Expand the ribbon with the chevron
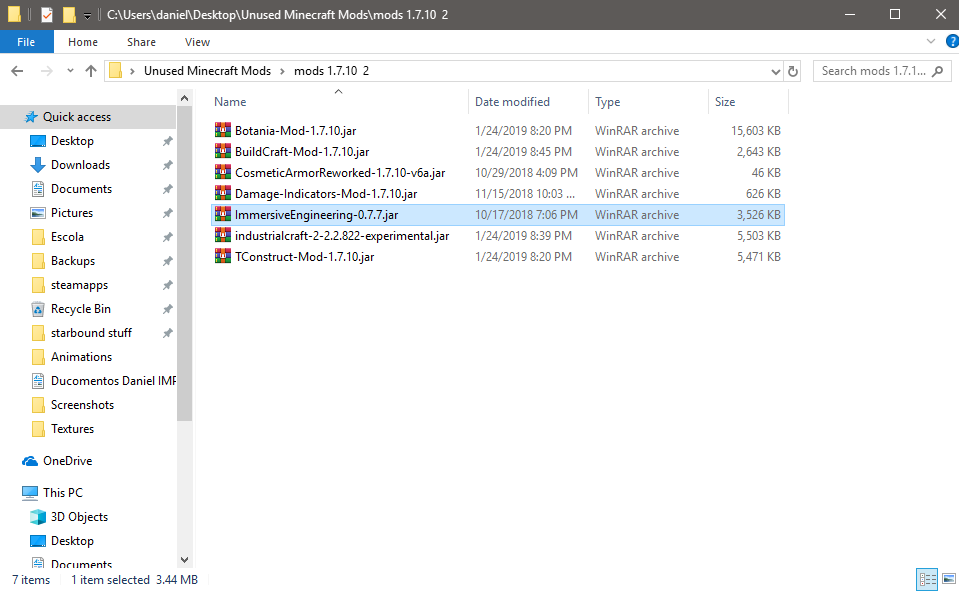Screen dimensions: 959x591 coord(931,42)
